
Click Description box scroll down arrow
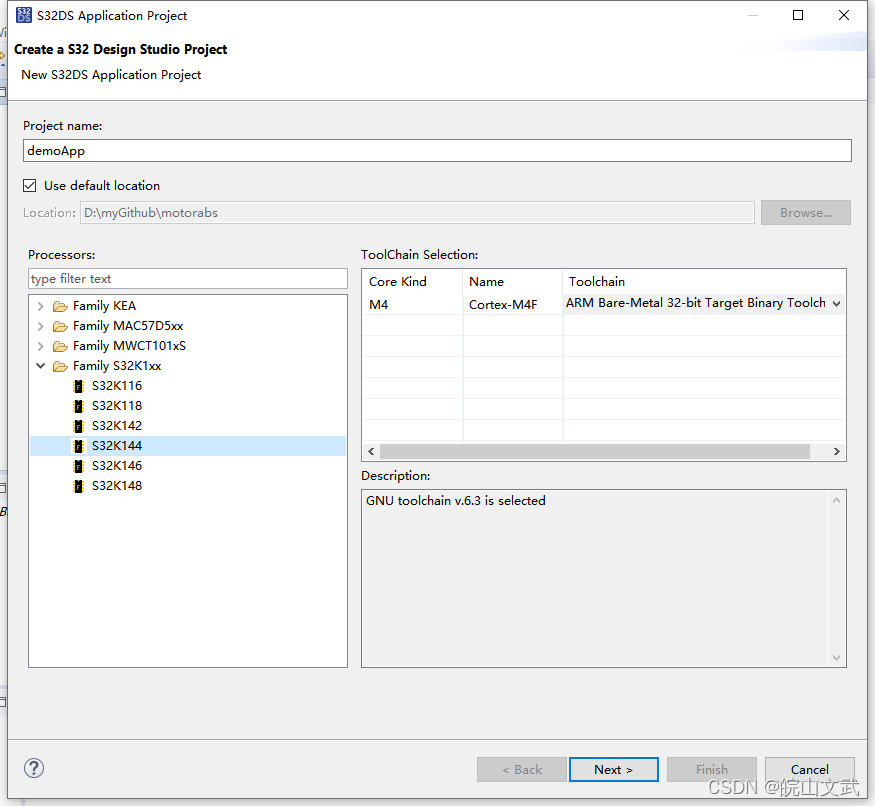[836, 658]
